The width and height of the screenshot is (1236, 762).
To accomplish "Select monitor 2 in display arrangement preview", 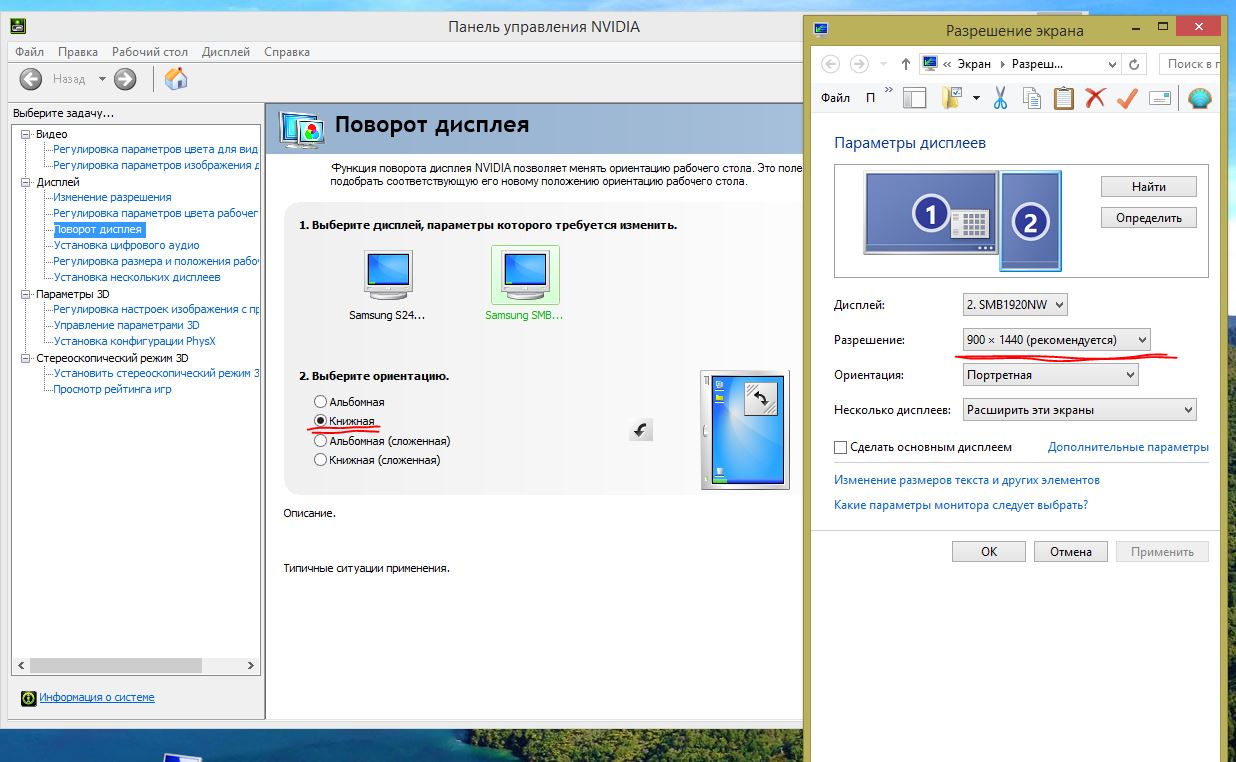I will click(1030, 220).
